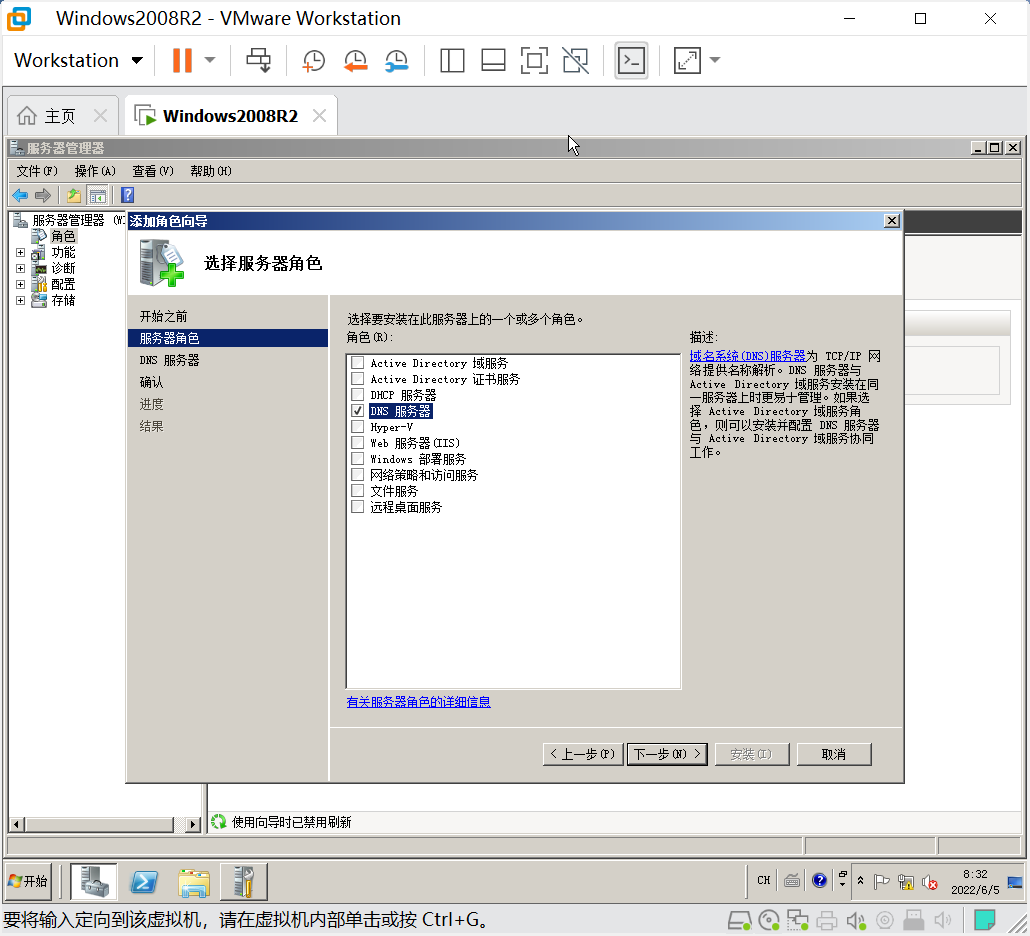The height and width of the screenshot is (936, 1030).
Task: Check the 文件服务 role
Action: [357, 491]
